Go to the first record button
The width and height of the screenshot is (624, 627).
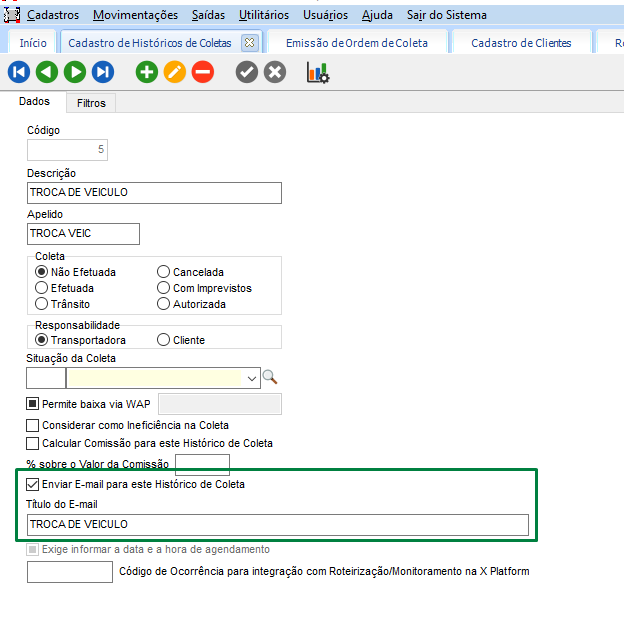click(x=19, y=72)
